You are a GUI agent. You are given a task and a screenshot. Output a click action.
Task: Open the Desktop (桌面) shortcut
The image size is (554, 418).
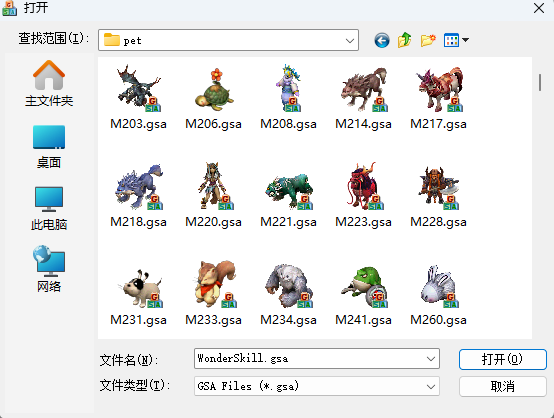pos(49,147)
